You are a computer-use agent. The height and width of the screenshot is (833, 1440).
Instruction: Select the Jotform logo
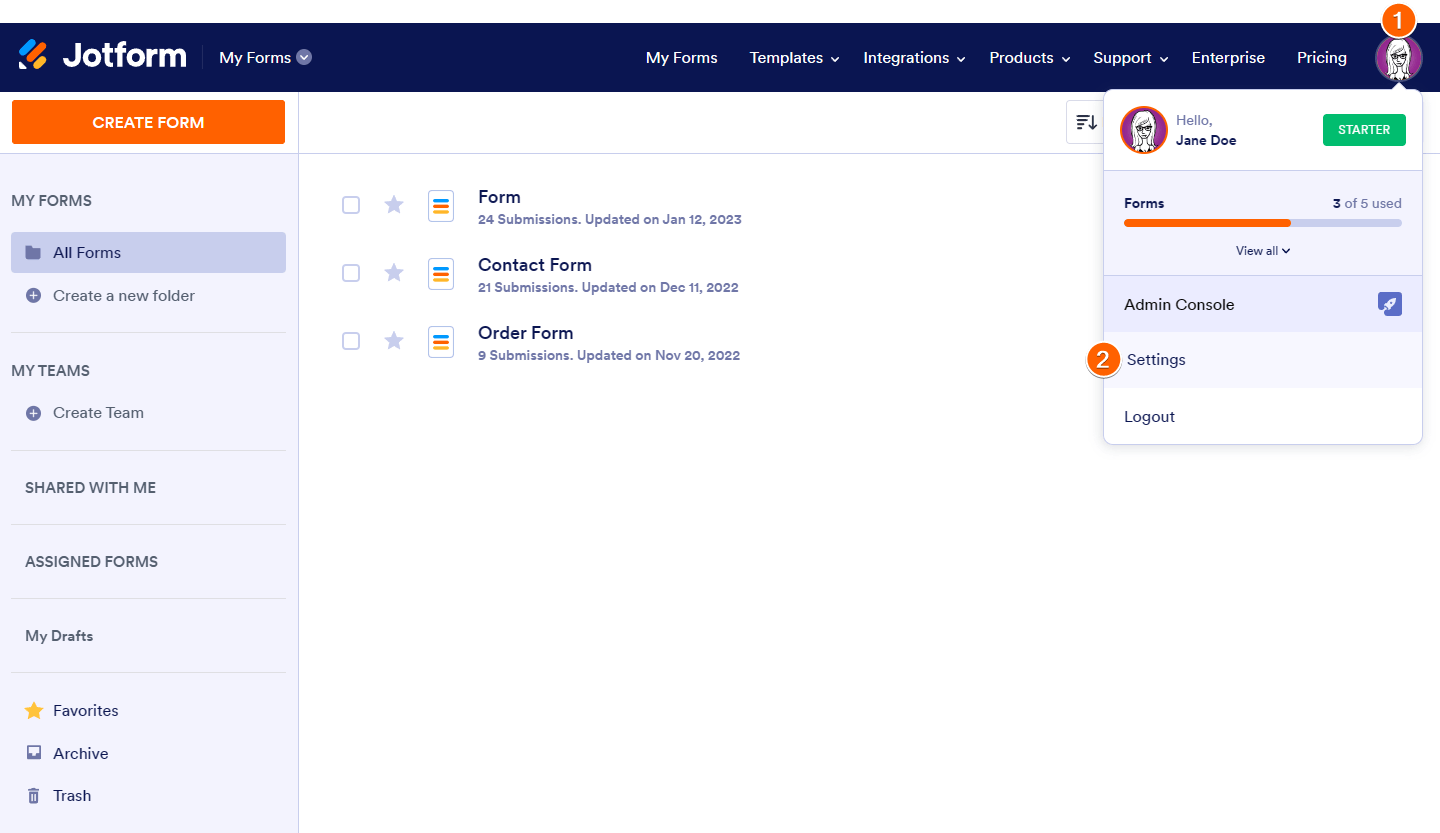click(100, 56)
